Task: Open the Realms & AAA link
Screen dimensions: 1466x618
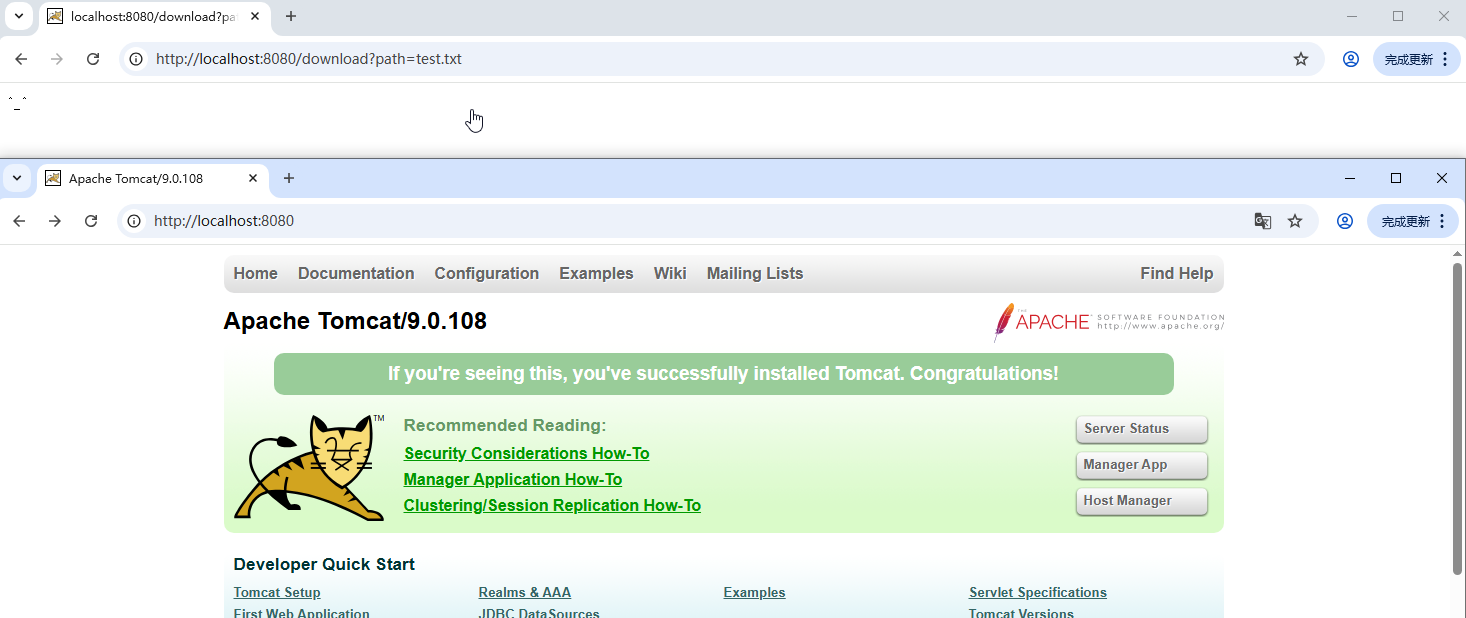Action: (525, 593)
